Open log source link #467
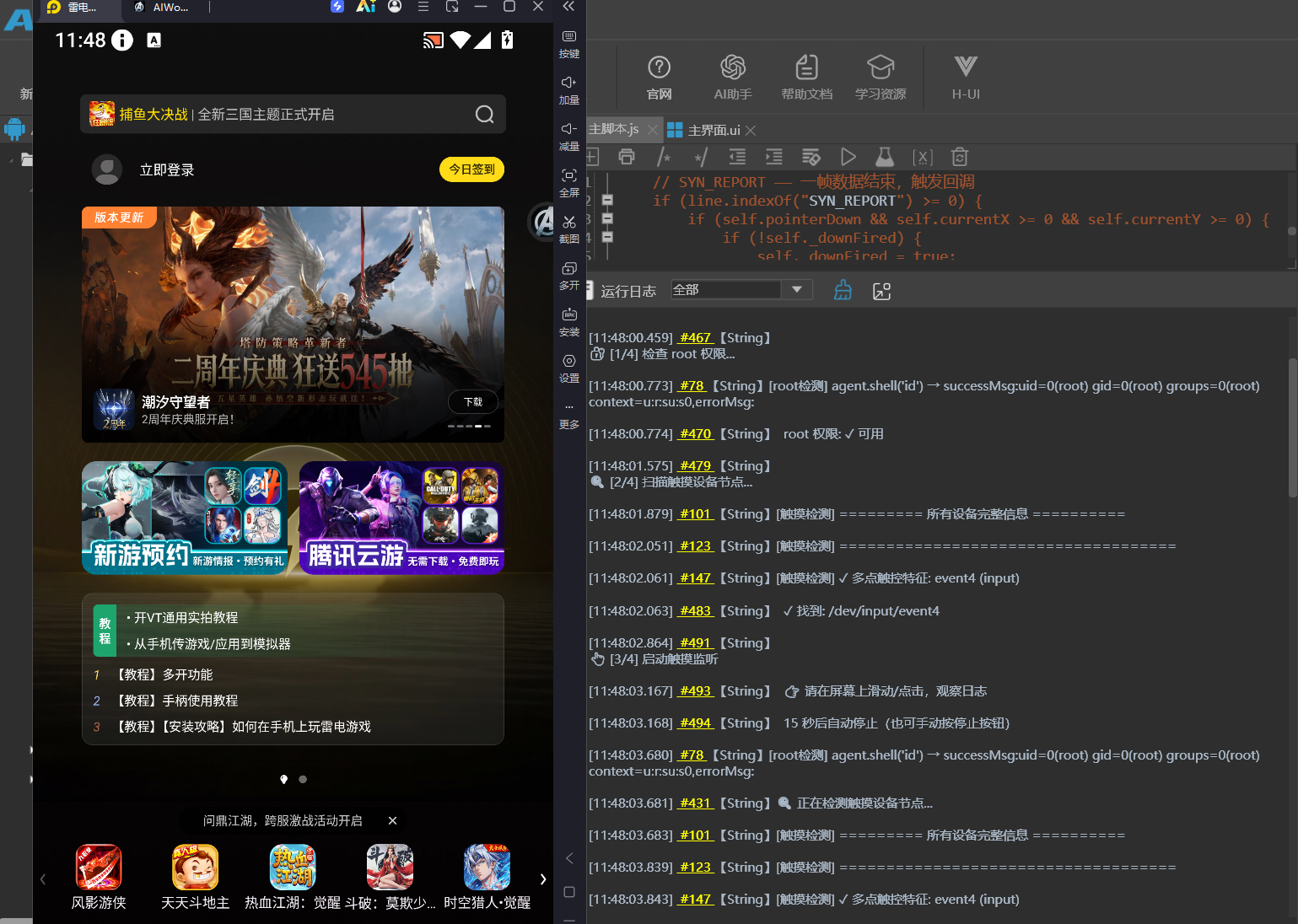 tap(695, 337)
